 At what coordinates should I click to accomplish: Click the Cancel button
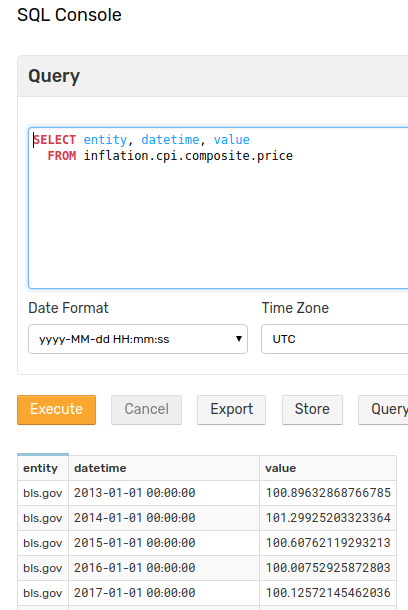147,410
